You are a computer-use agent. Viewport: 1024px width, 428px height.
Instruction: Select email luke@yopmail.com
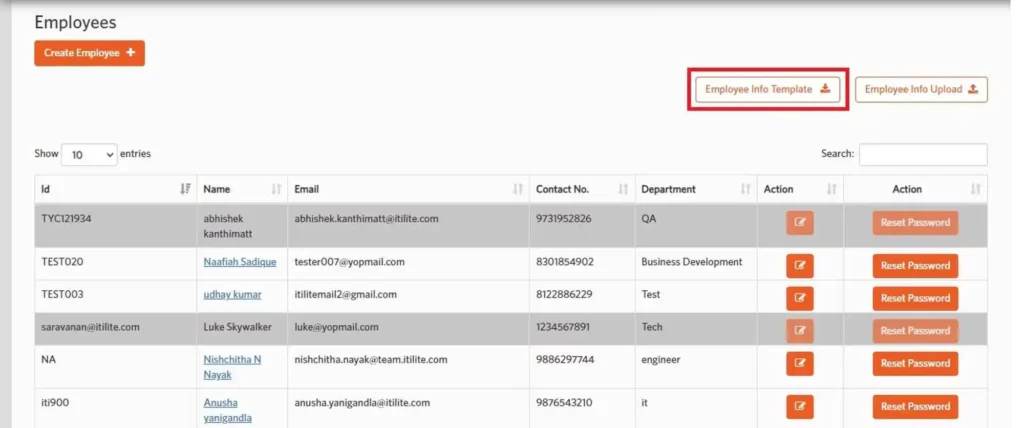point(336,327)
